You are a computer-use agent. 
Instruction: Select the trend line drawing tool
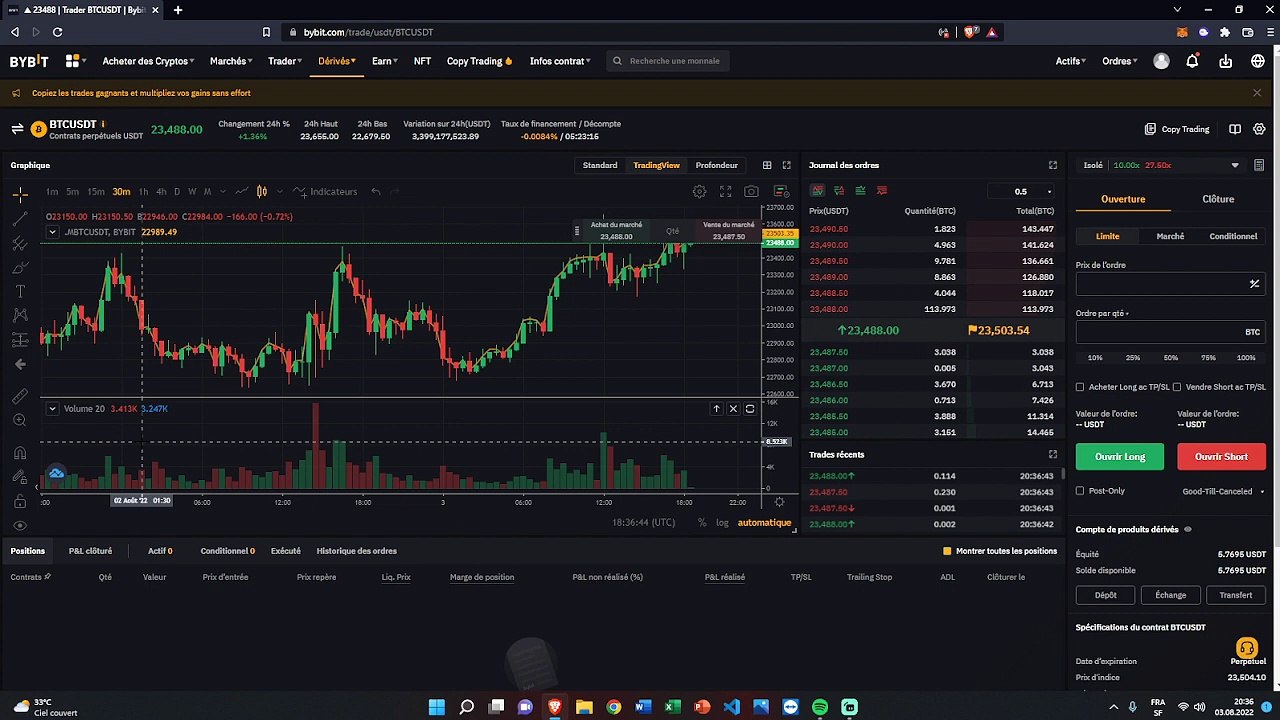click(20, 219)
